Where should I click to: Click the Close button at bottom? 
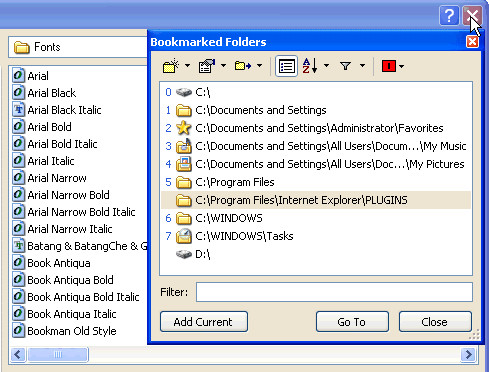click(435, 322)
